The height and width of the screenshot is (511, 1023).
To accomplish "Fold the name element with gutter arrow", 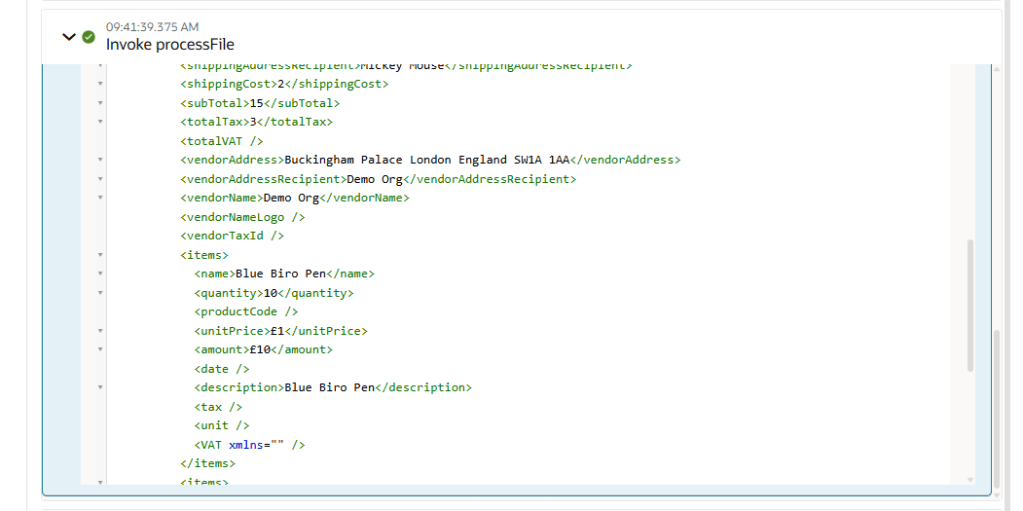I will point(100,274).
